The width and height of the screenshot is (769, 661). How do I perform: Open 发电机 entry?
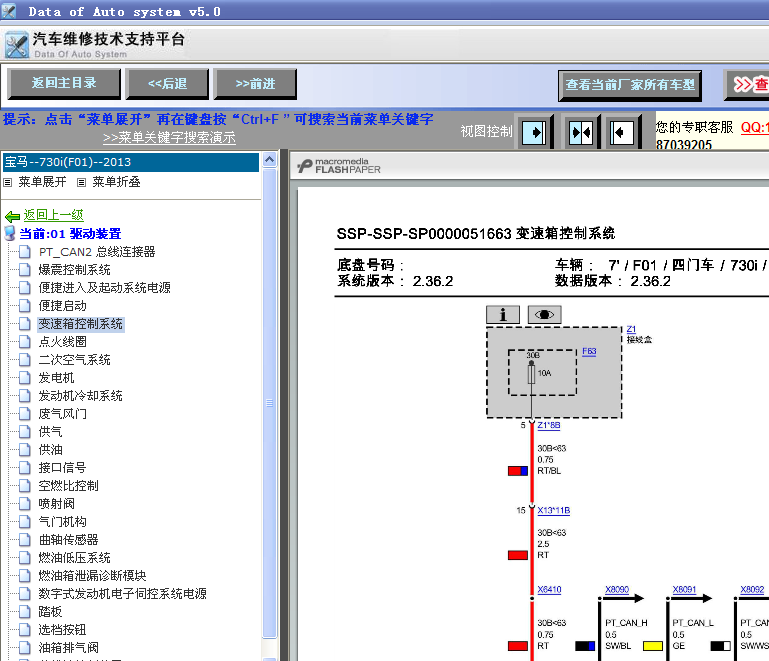[x=56, y=378]
